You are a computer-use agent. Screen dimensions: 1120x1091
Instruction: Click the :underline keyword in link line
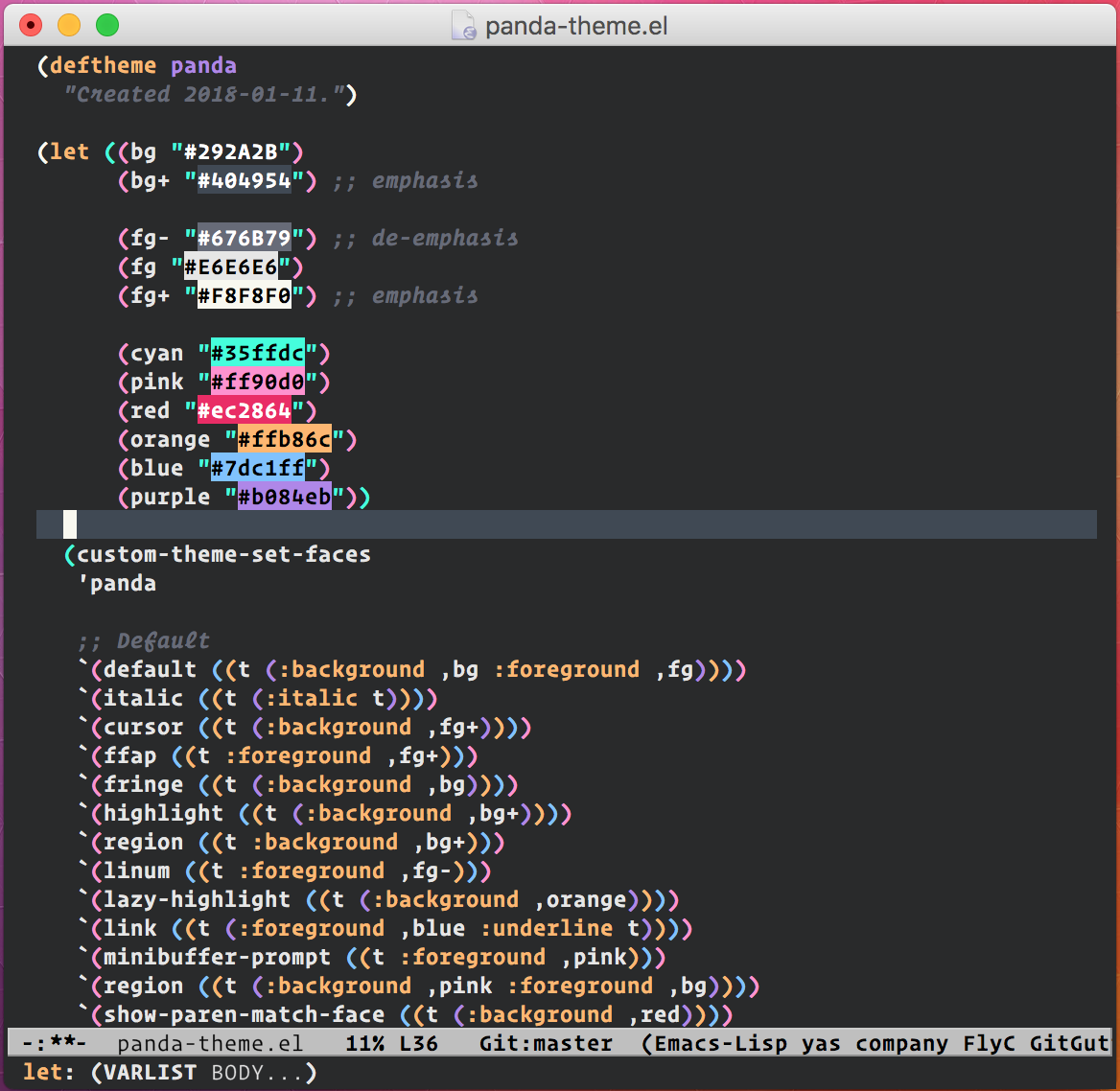coord(547,928)
